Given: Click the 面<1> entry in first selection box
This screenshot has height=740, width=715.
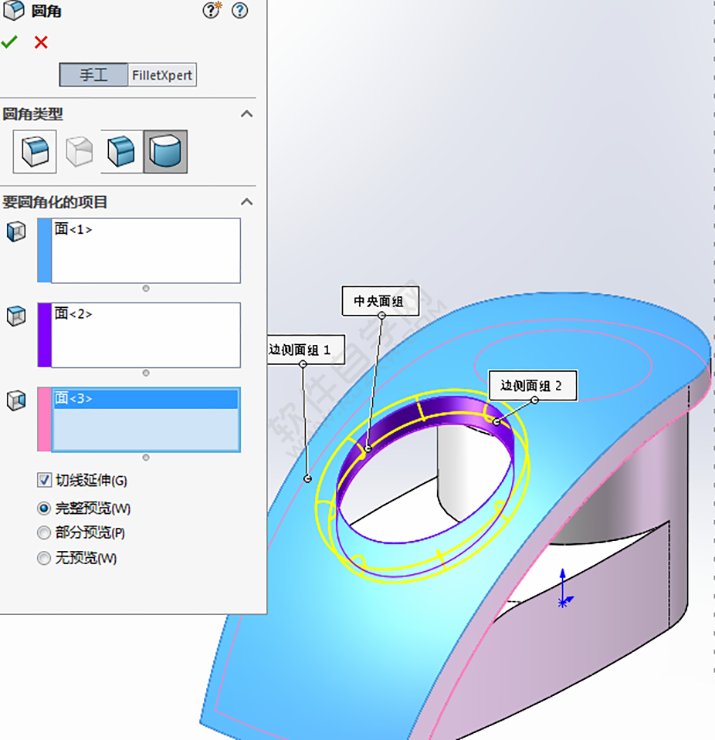Looking at the screenshot, I should point(73,229).
